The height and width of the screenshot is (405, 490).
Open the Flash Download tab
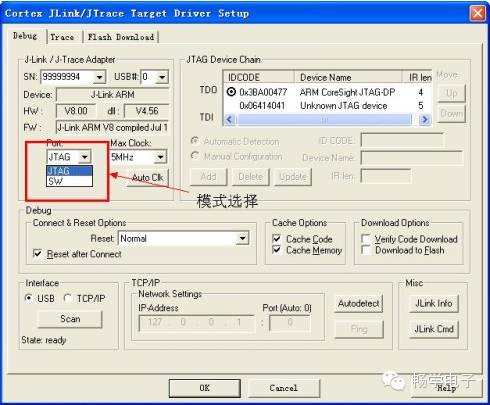pos(121,37)
